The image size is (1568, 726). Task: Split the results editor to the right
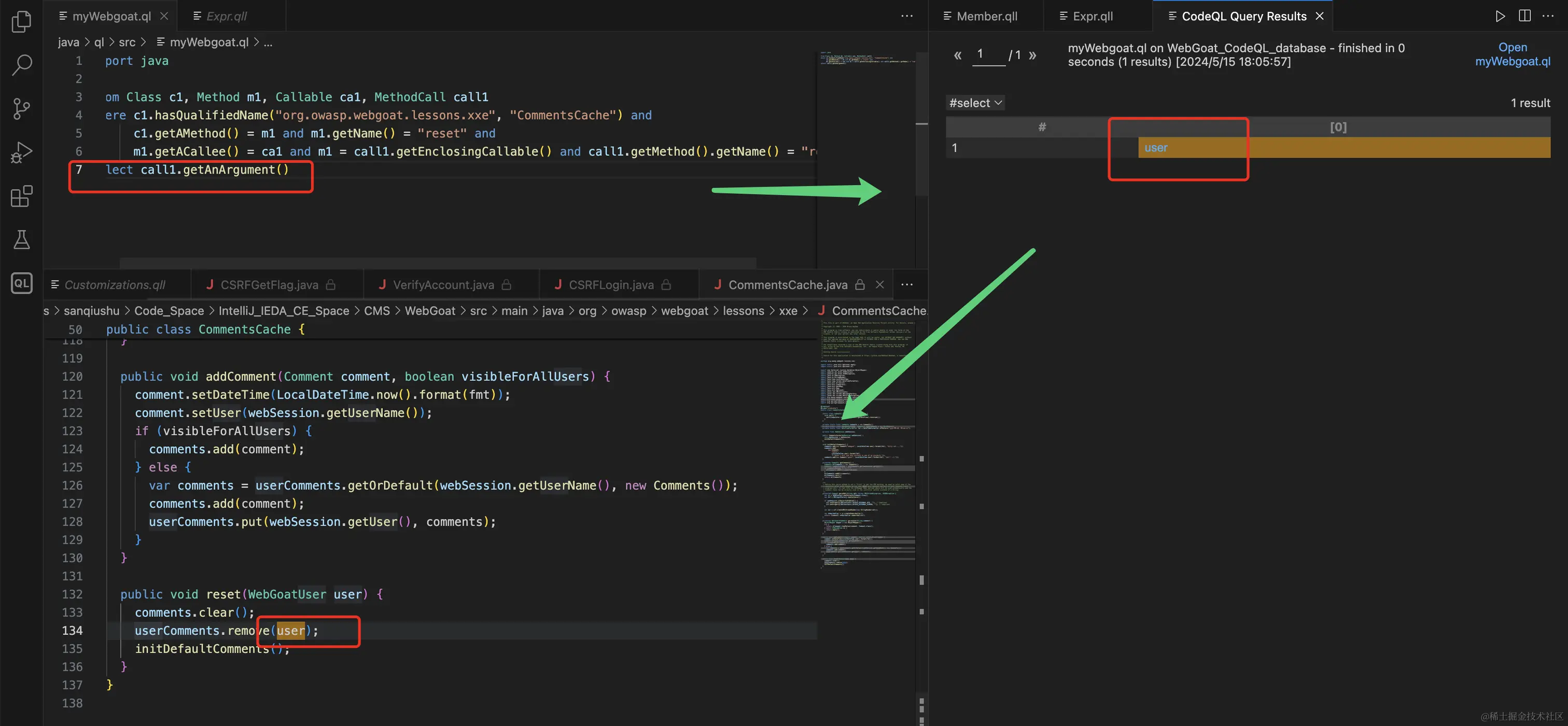tap(1525, 17)
